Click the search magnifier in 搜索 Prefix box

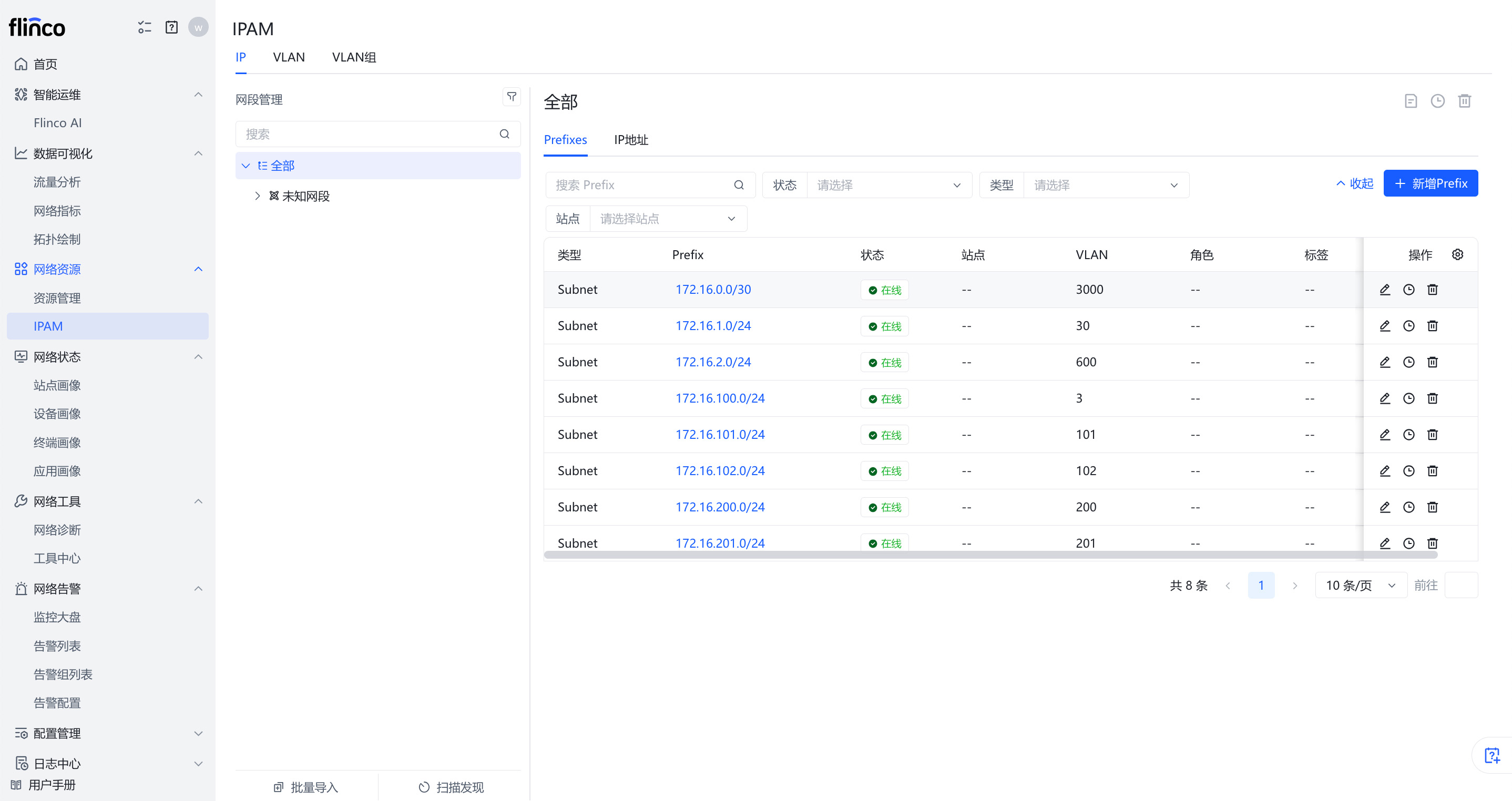point(739,185)
